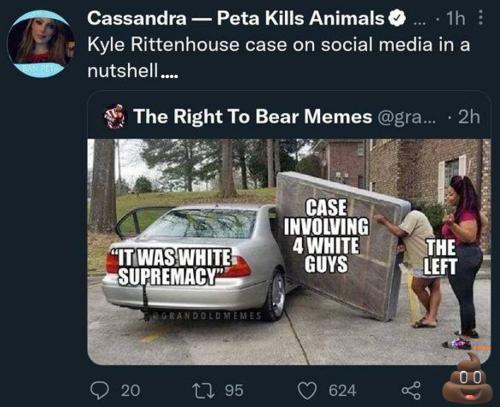Open Cassandra — Peta Kills Animals profile name
Screen dimensions: 500x407
coord(236,18)
